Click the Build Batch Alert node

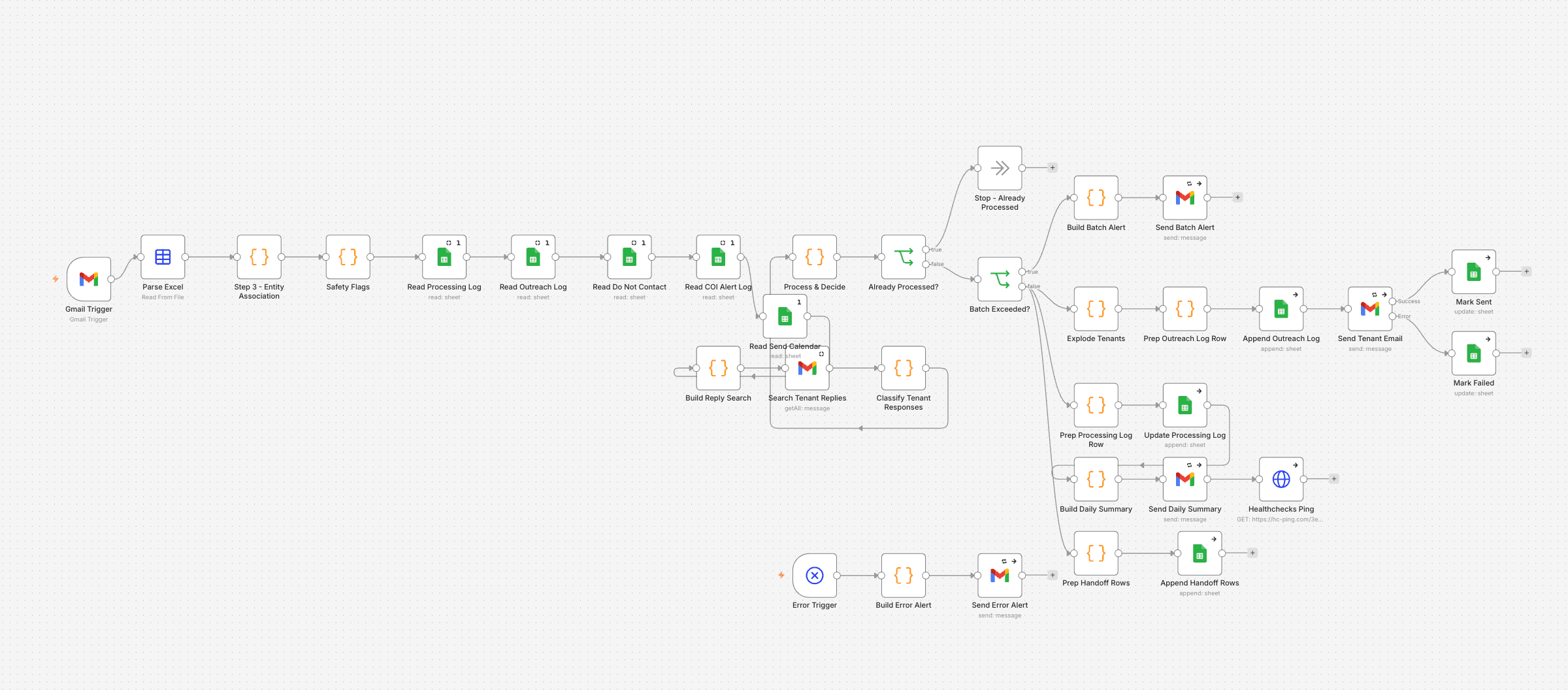[x=1096, y=197]
